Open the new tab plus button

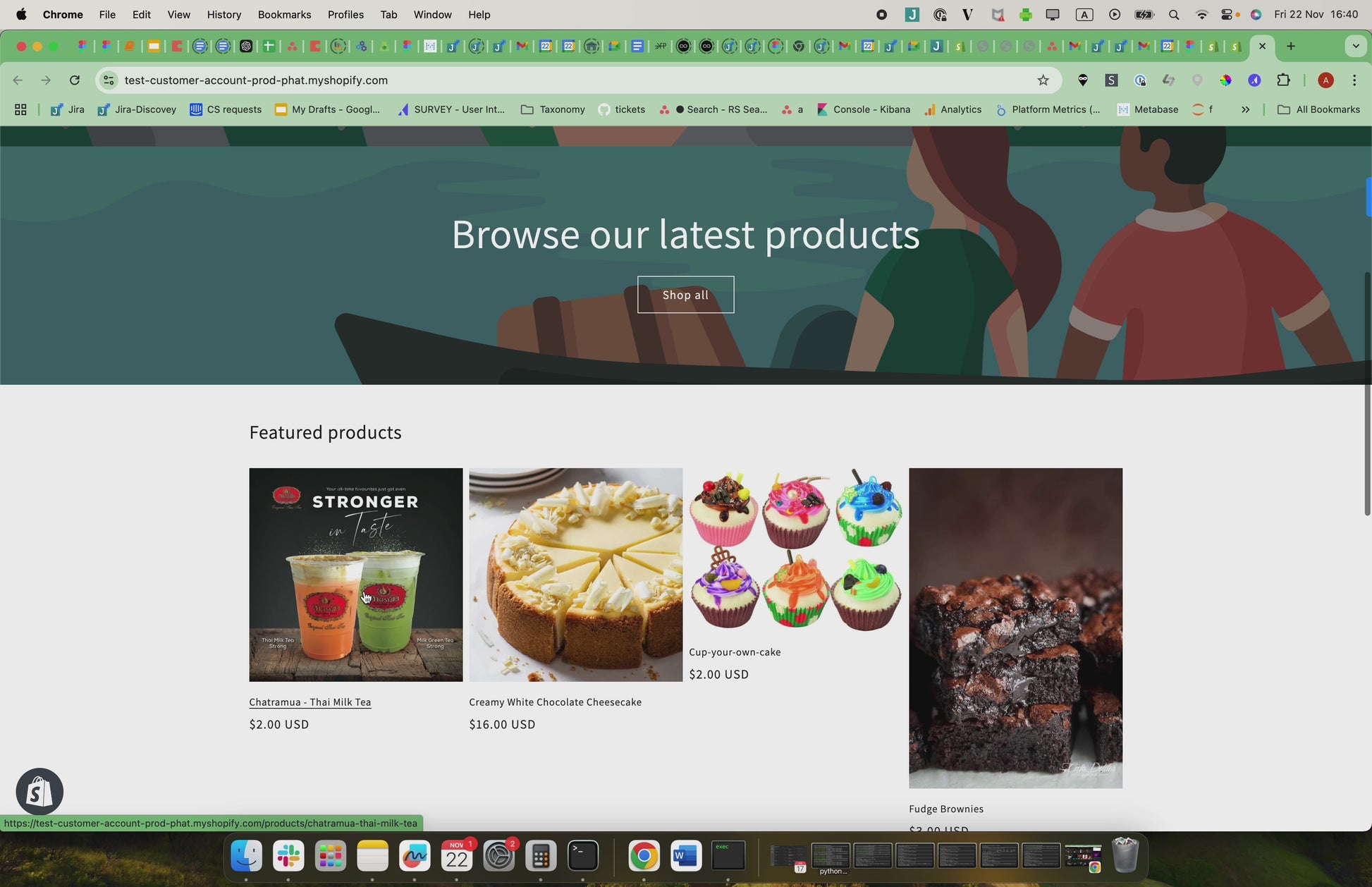[1291, 47]
